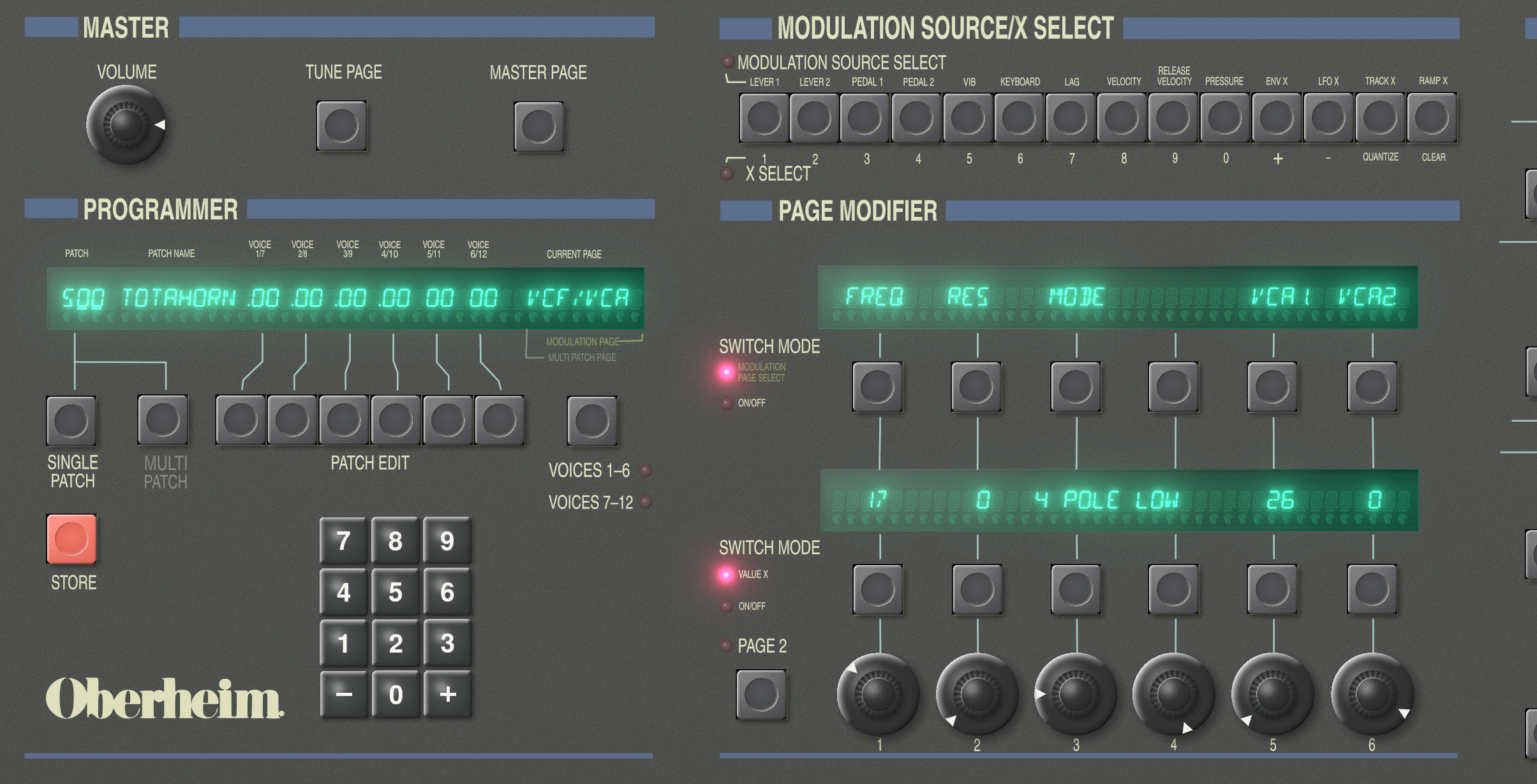
Task: Tap keypad digit 1
Action: pos(343,643)
